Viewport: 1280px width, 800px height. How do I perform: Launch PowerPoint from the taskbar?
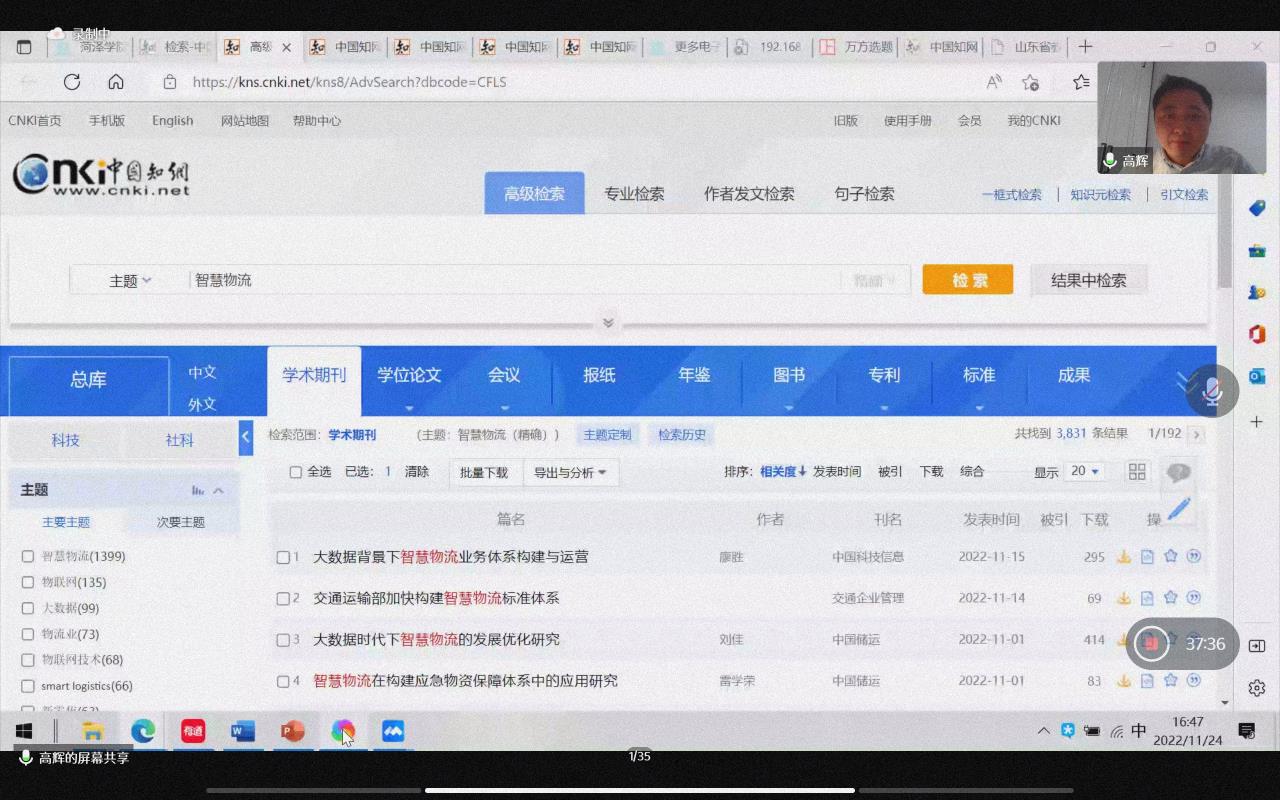(292, 732)
